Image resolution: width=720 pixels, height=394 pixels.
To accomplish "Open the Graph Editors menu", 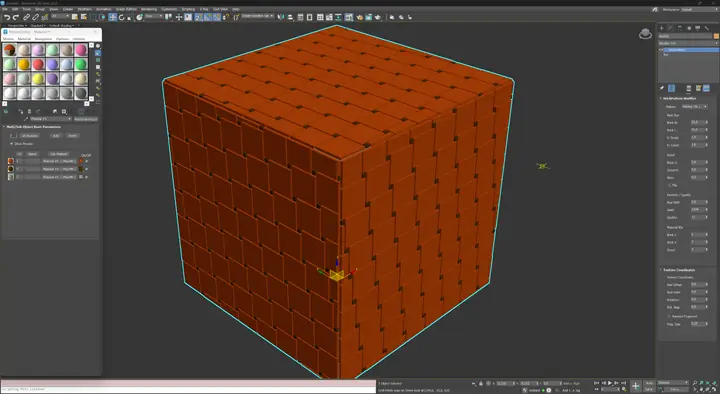I will 126,9.
